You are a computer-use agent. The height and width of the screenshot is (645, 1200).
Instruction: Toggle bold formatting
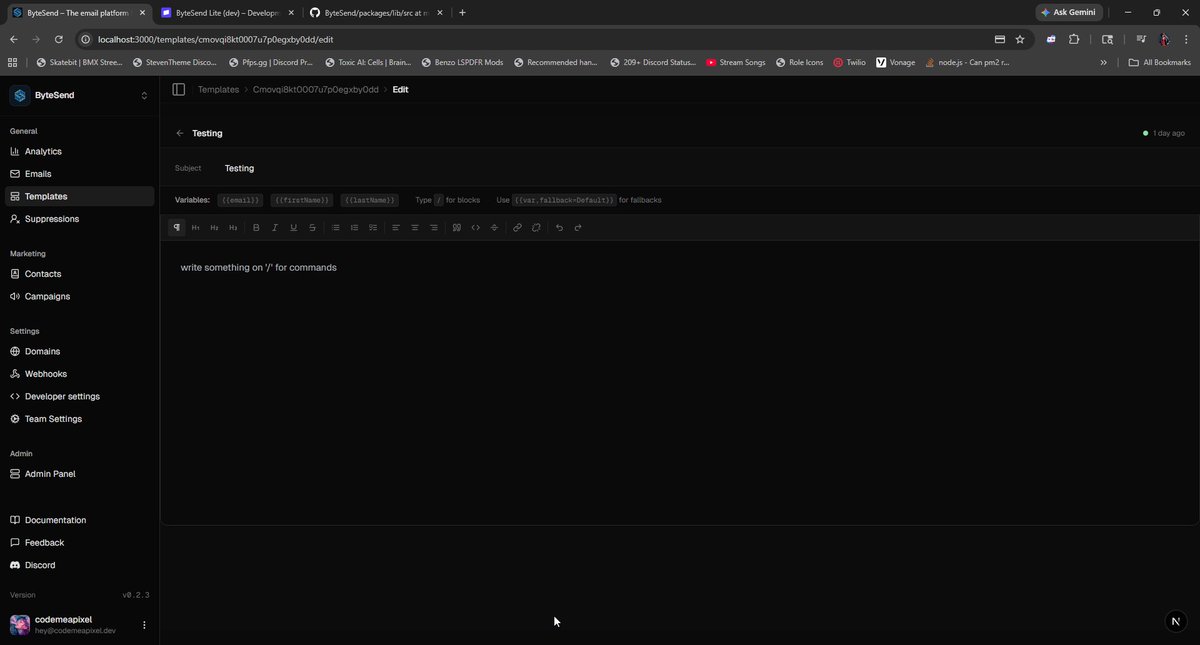point(256,227)
